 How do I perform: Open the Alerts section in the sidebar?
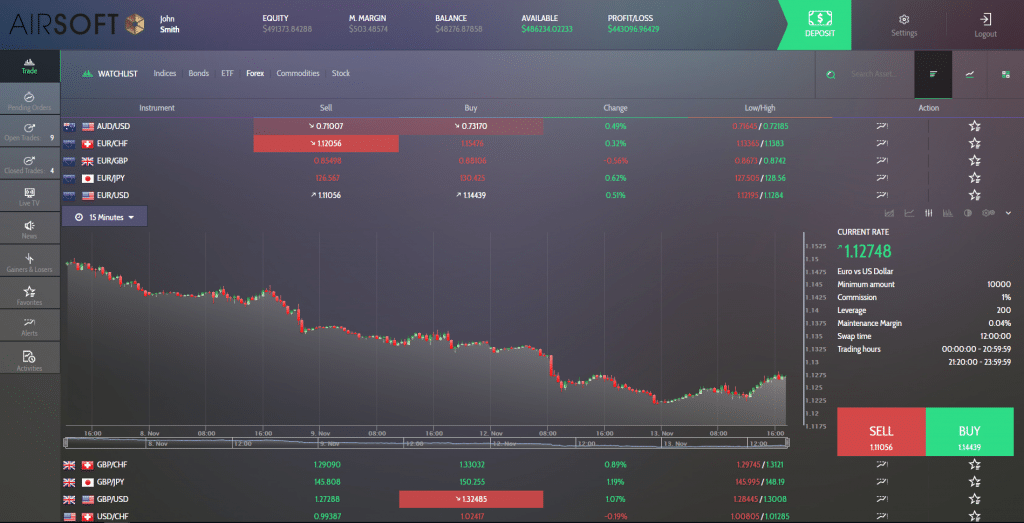pyautogui.click(x=29, y=326)
